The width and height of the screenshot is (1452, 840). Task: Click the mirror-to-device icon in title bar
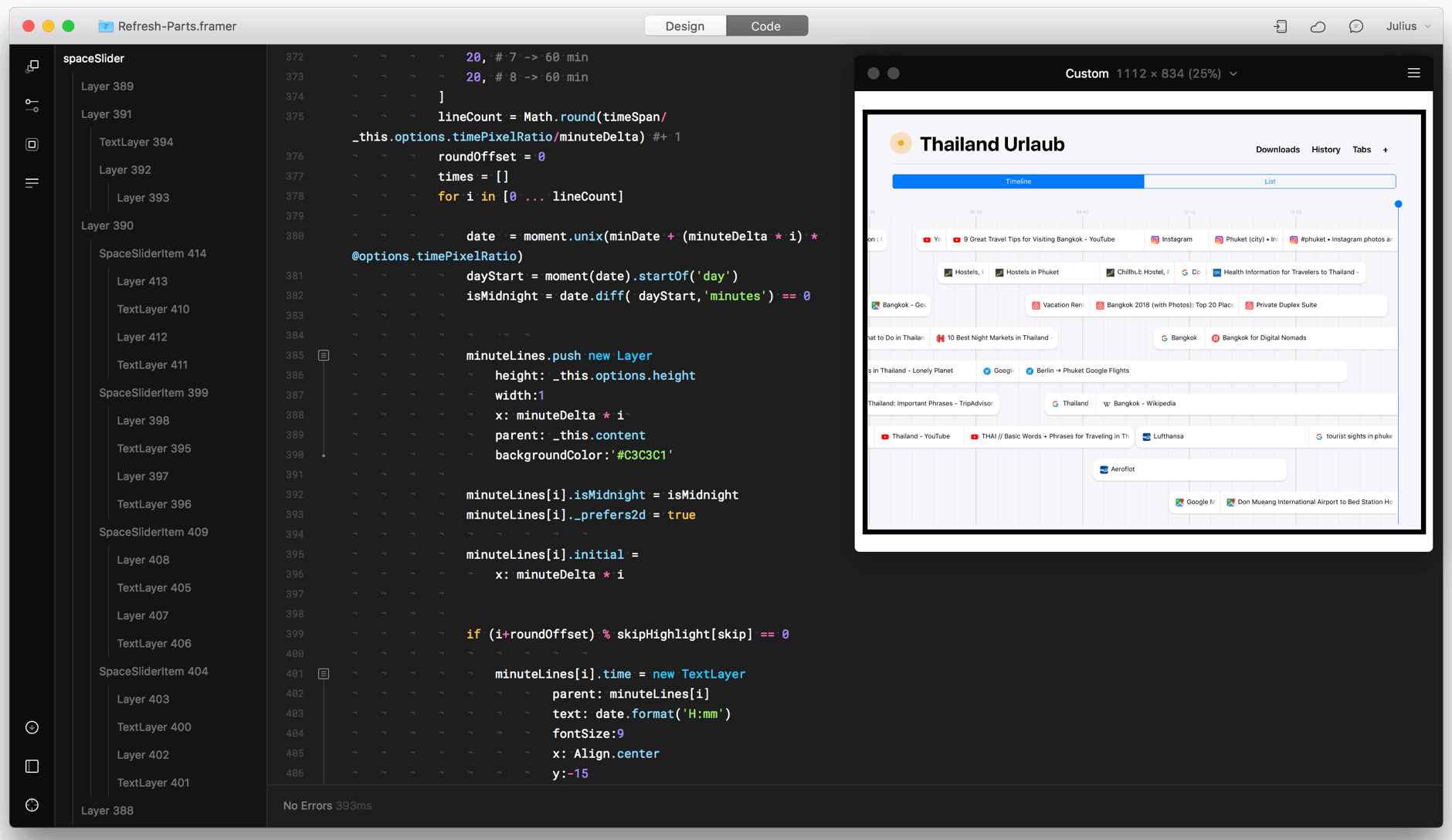coord(1280,26)
